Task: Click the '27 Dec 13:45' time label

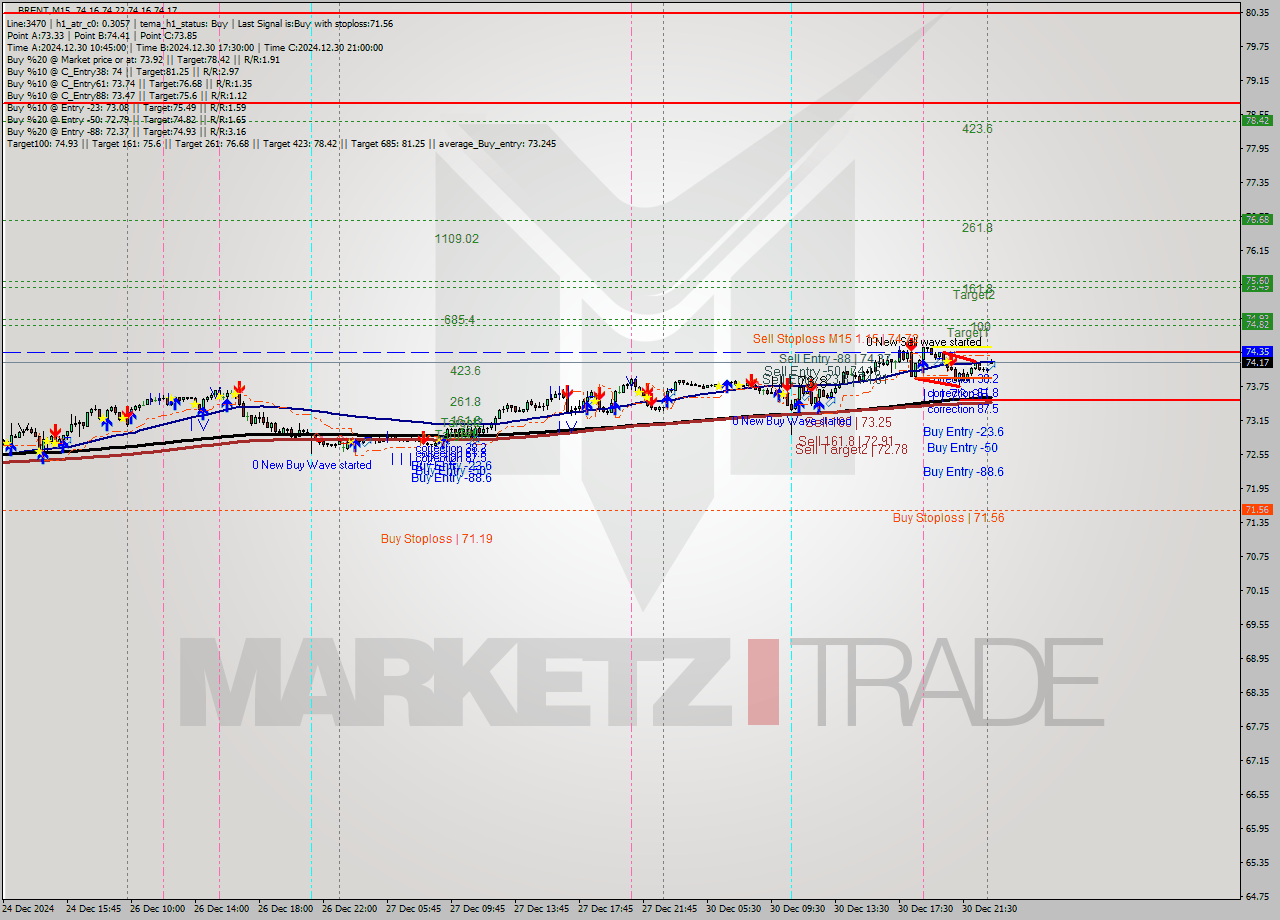Action: 542,909
